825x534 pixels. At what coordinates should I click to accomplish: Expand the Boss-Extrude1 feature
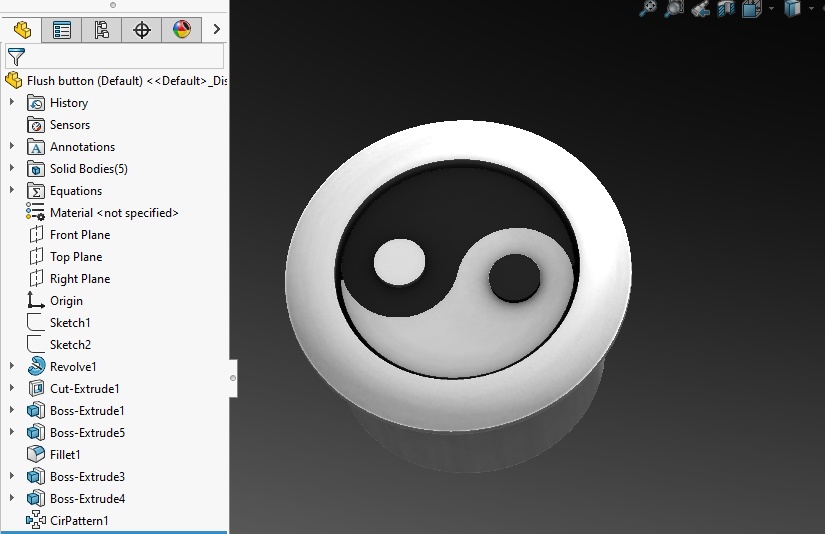tap(12, 410)
